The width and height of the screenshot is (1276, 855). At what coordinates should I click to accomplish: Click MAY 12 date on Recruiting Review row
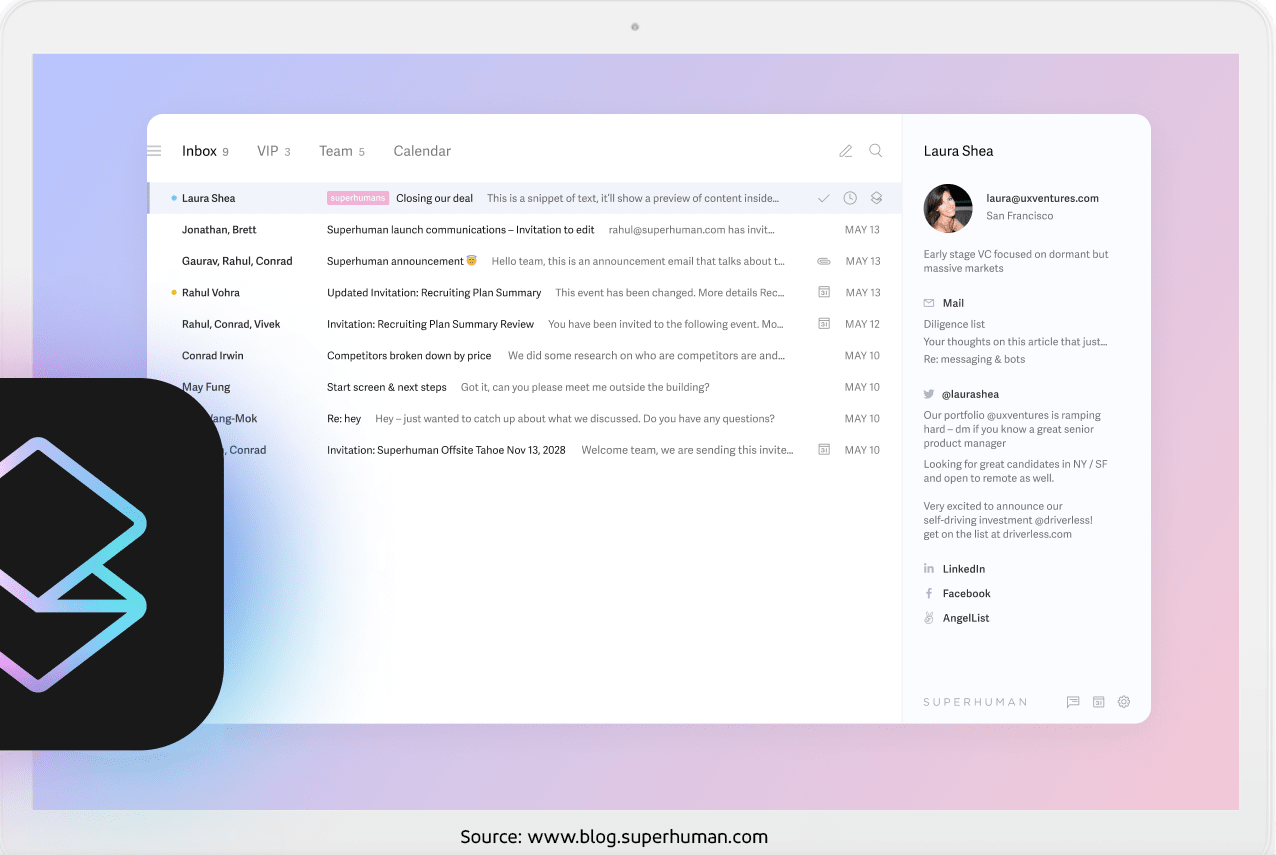(x=862, y=324)
